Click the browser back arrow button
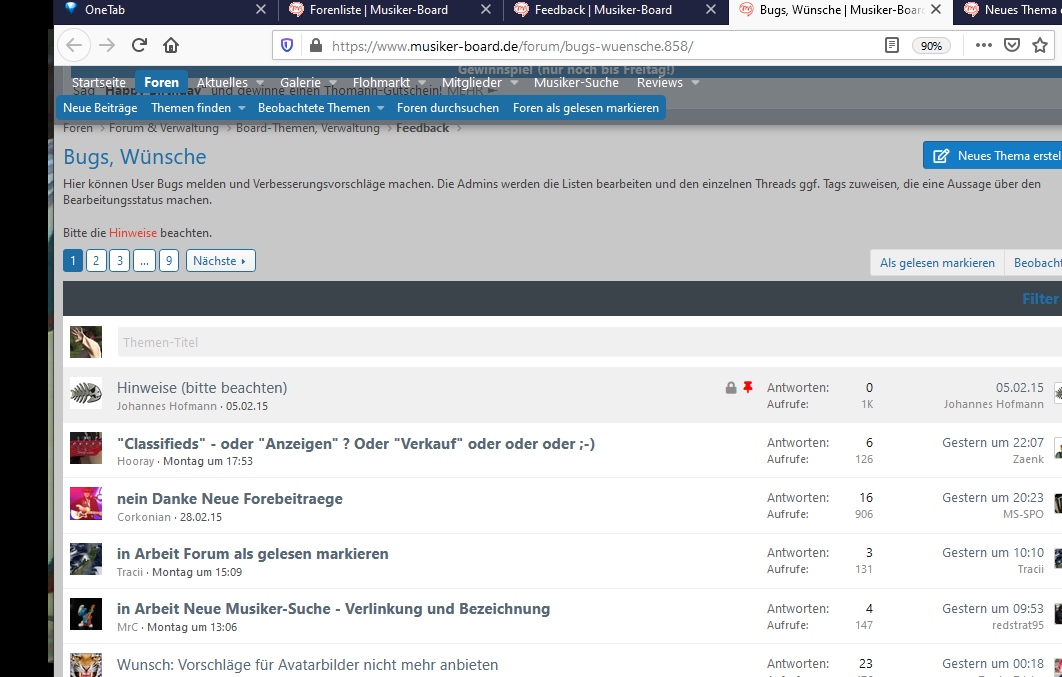Screen dimensions: 1062x677 74,45
